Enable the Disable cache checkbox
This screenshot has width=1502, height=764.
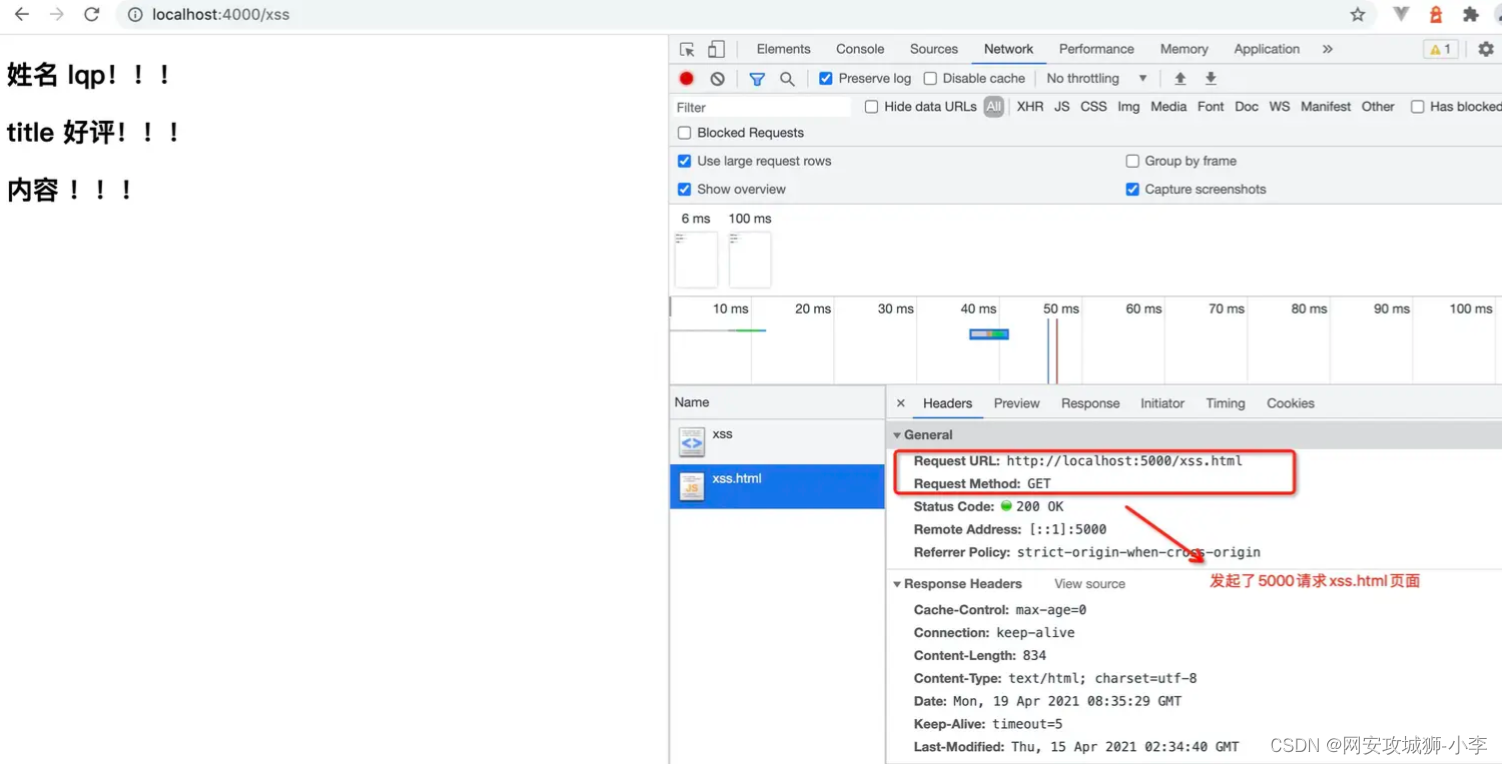[930, 78]
